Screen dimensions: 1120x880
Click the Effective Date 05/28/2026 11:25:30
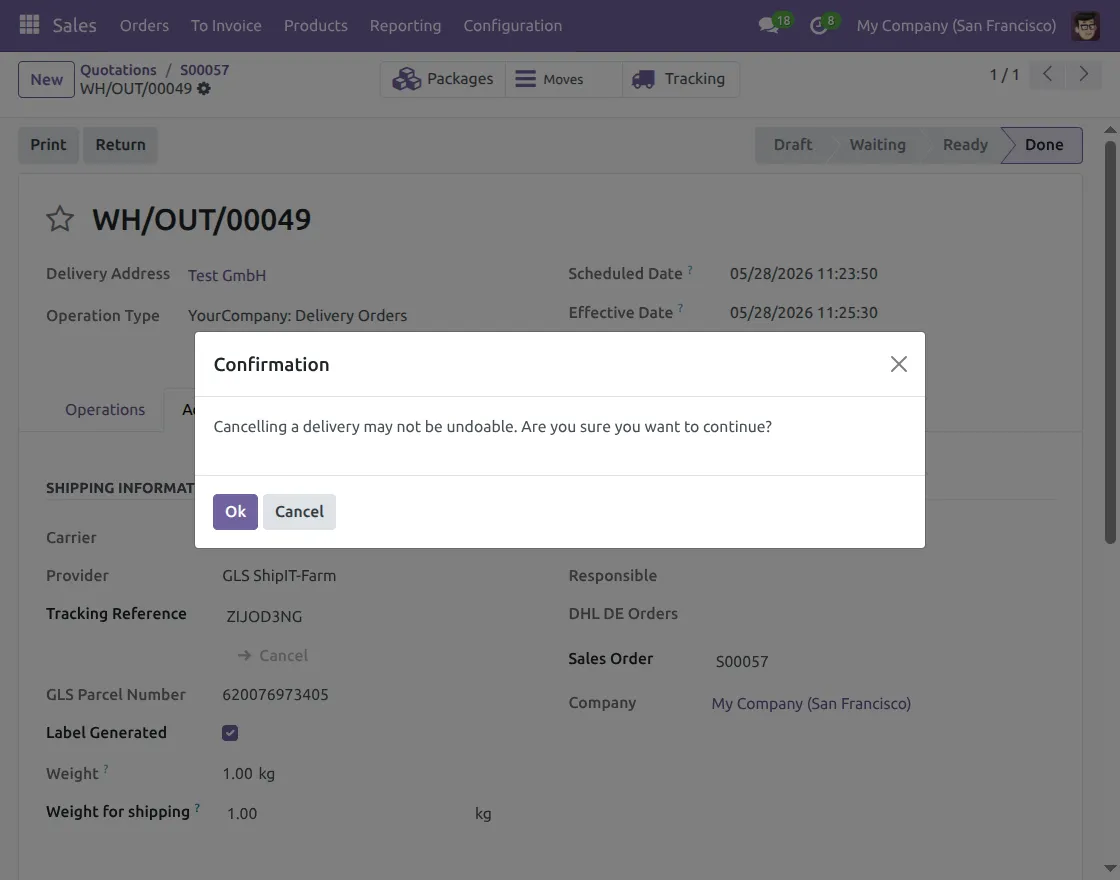pos(804,313)
